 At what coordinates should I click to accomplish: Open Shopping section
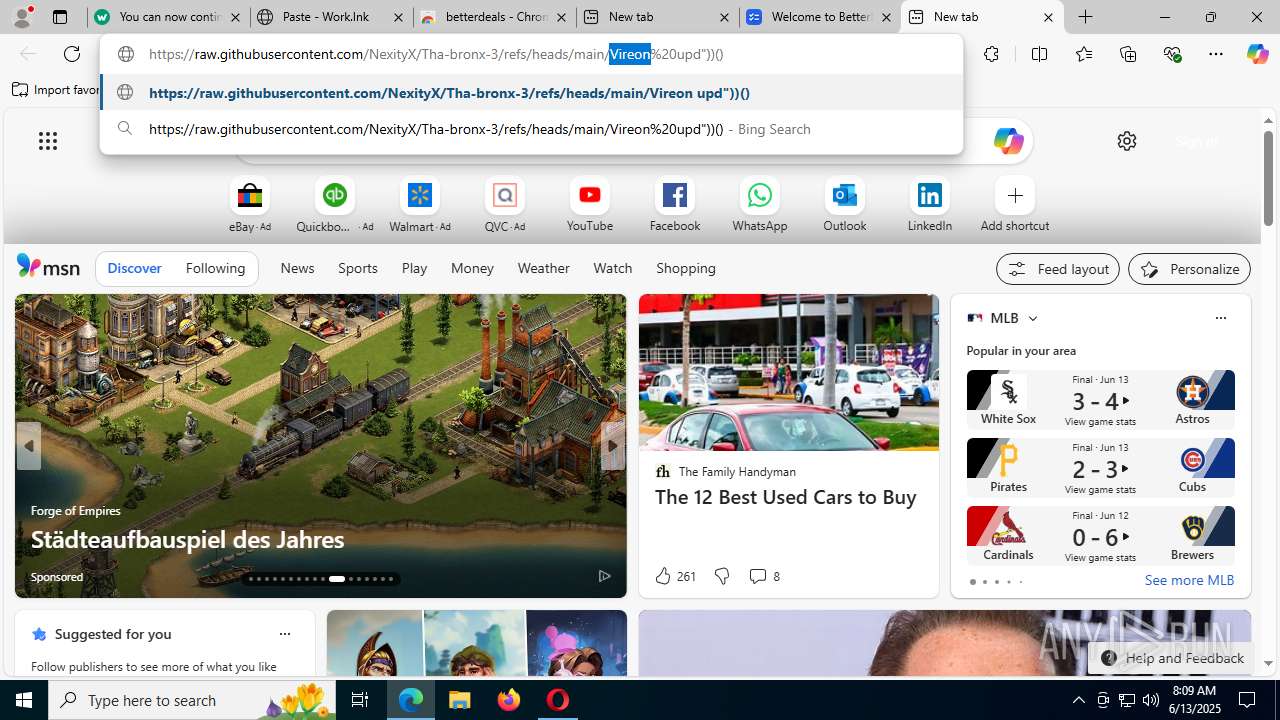point(686,268)
